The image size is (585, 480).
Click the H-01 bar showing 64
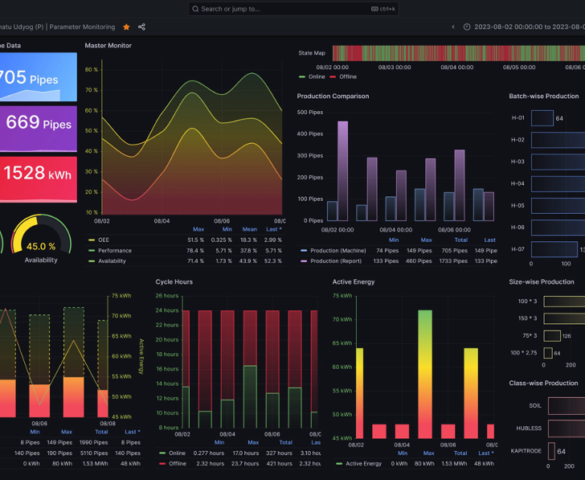(x=542, y=118)
